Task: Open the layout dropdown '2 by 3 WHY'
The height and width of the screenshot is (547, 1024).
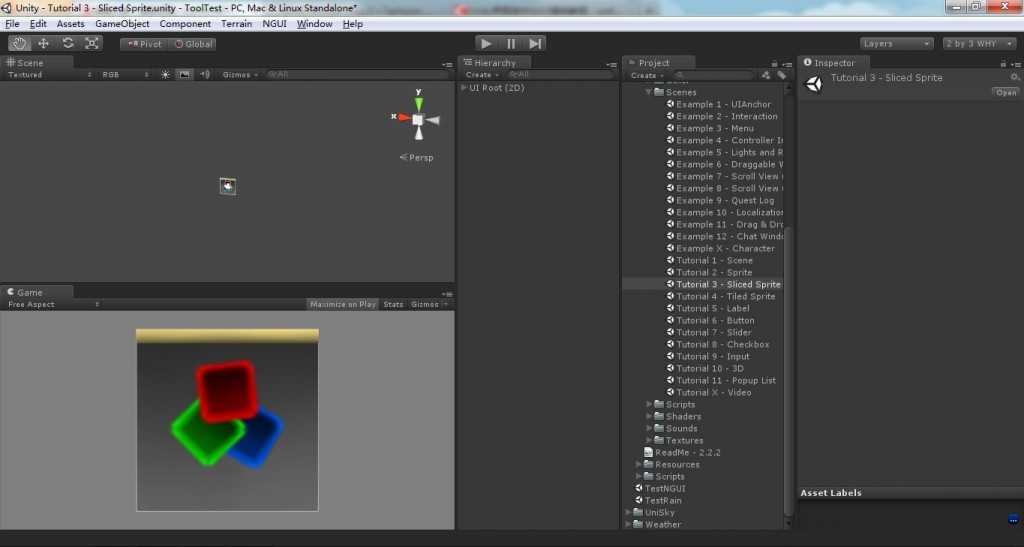Action: [980, 44]
